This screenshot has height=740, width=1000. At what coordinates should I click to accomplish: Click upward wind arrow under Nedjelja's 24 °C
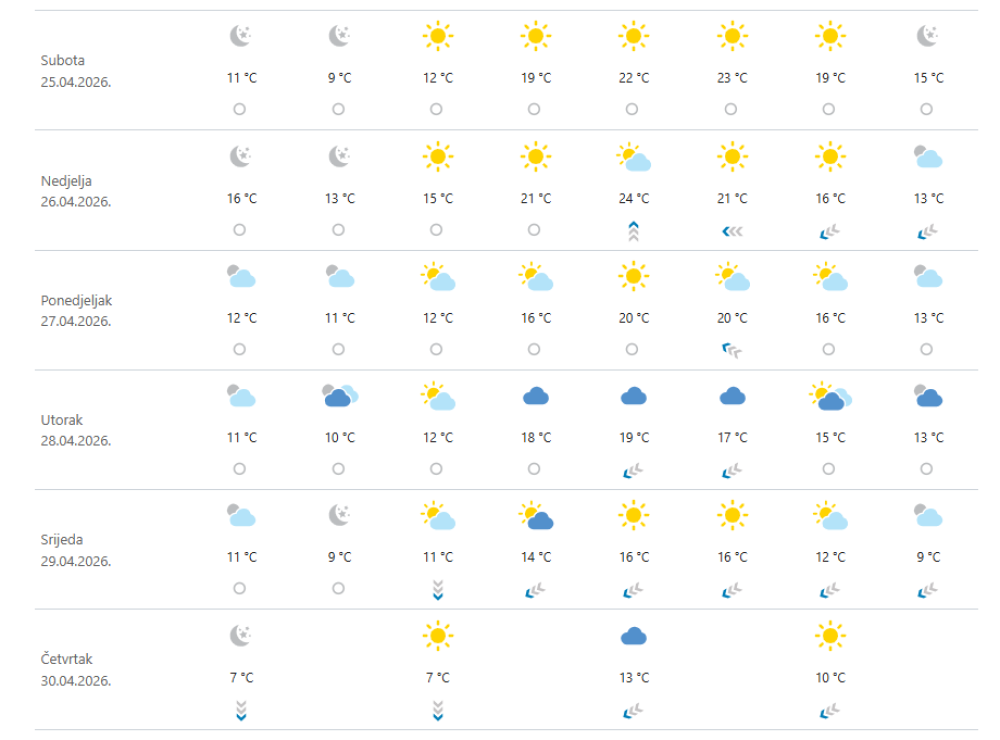pyautogui.click(x=633, y=232)
